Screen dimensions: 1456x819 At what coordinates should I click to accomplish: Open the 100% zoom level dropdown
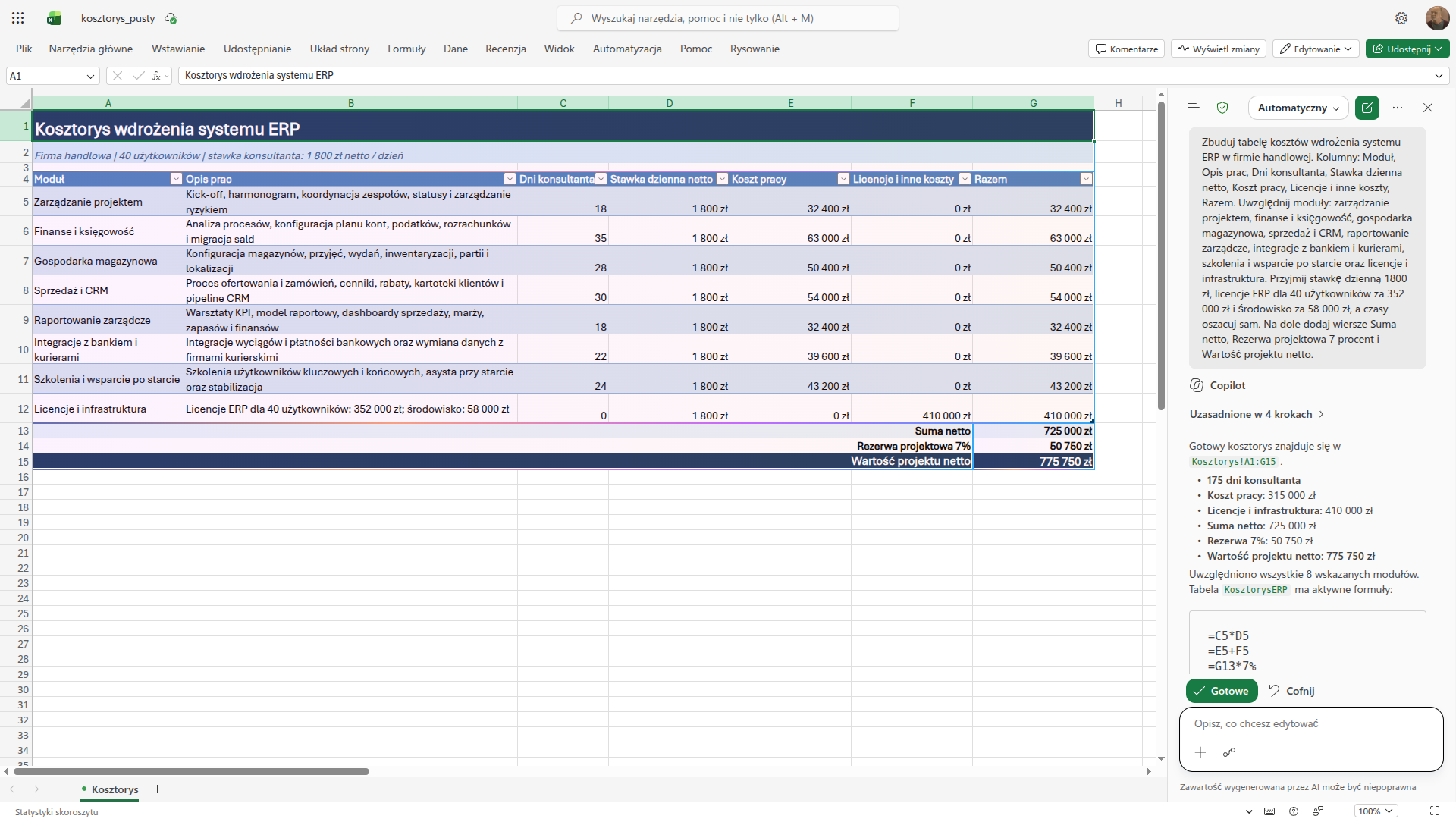1376,811
